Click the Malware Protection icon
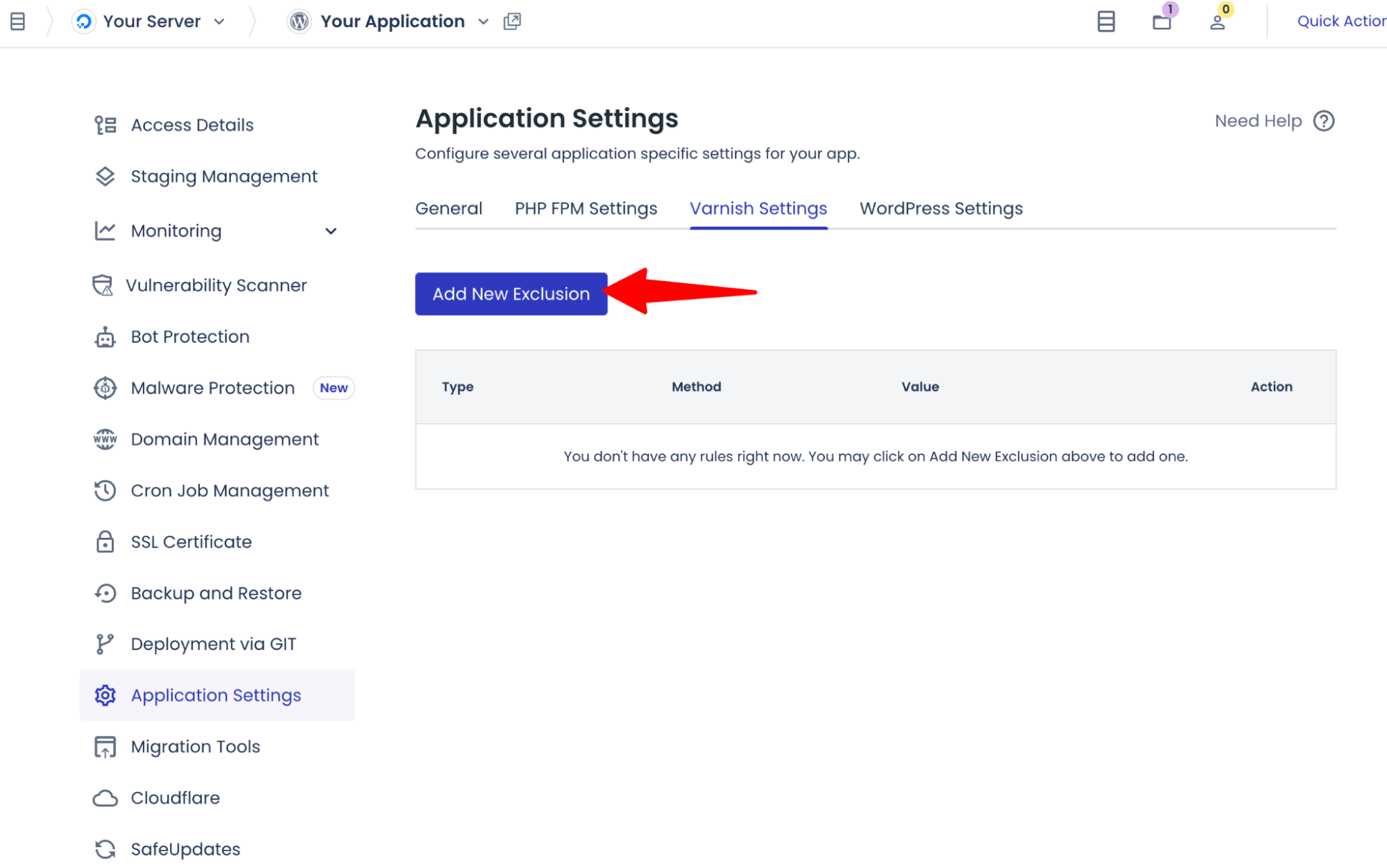Screen dimensions: 1387x868 104,388
